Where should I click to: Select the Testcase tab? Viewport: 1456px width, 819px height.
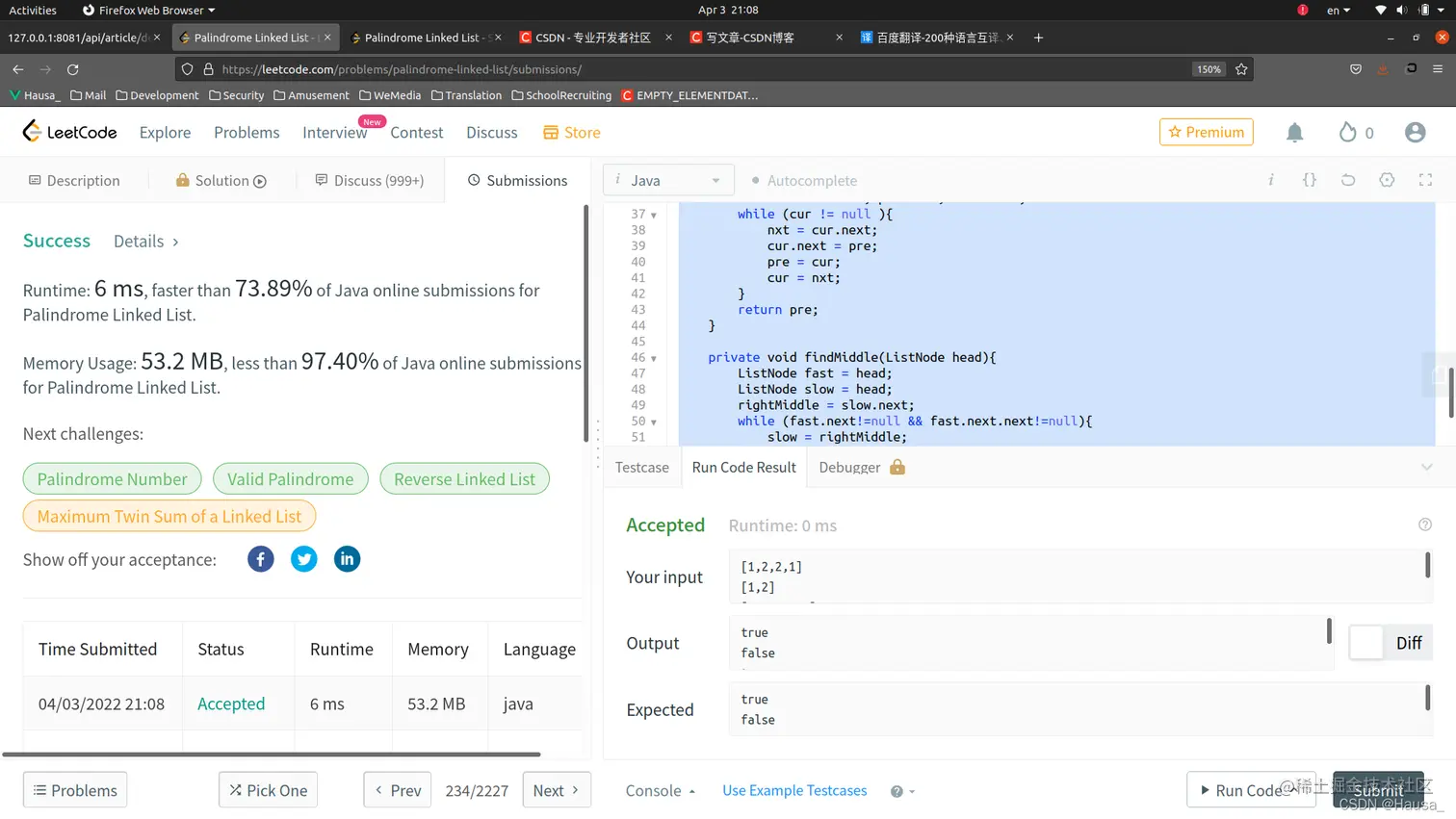pyautogui.click(x=642, y=467)
